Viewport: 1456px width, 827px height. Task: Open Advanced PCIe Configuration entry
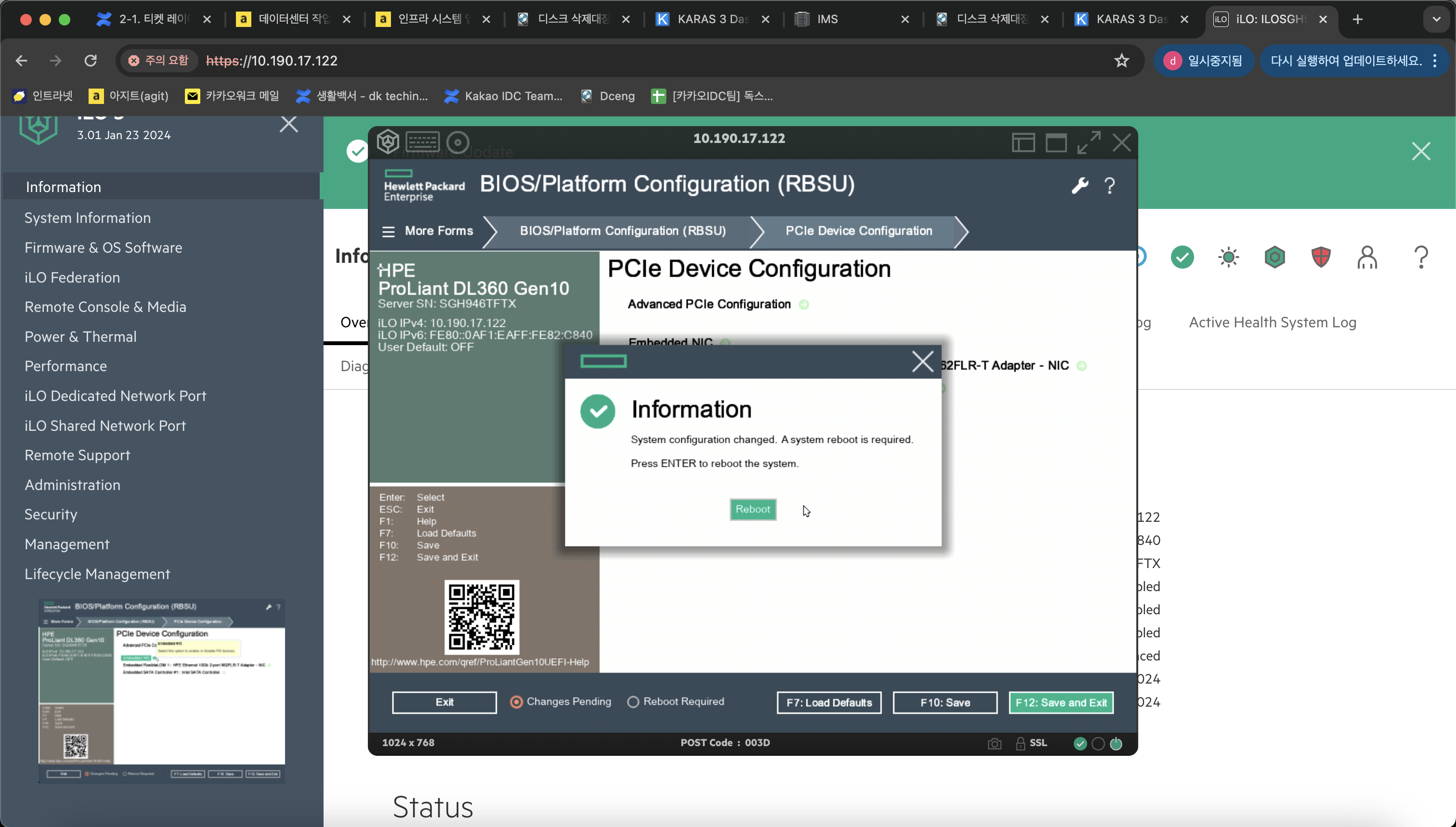709,304
